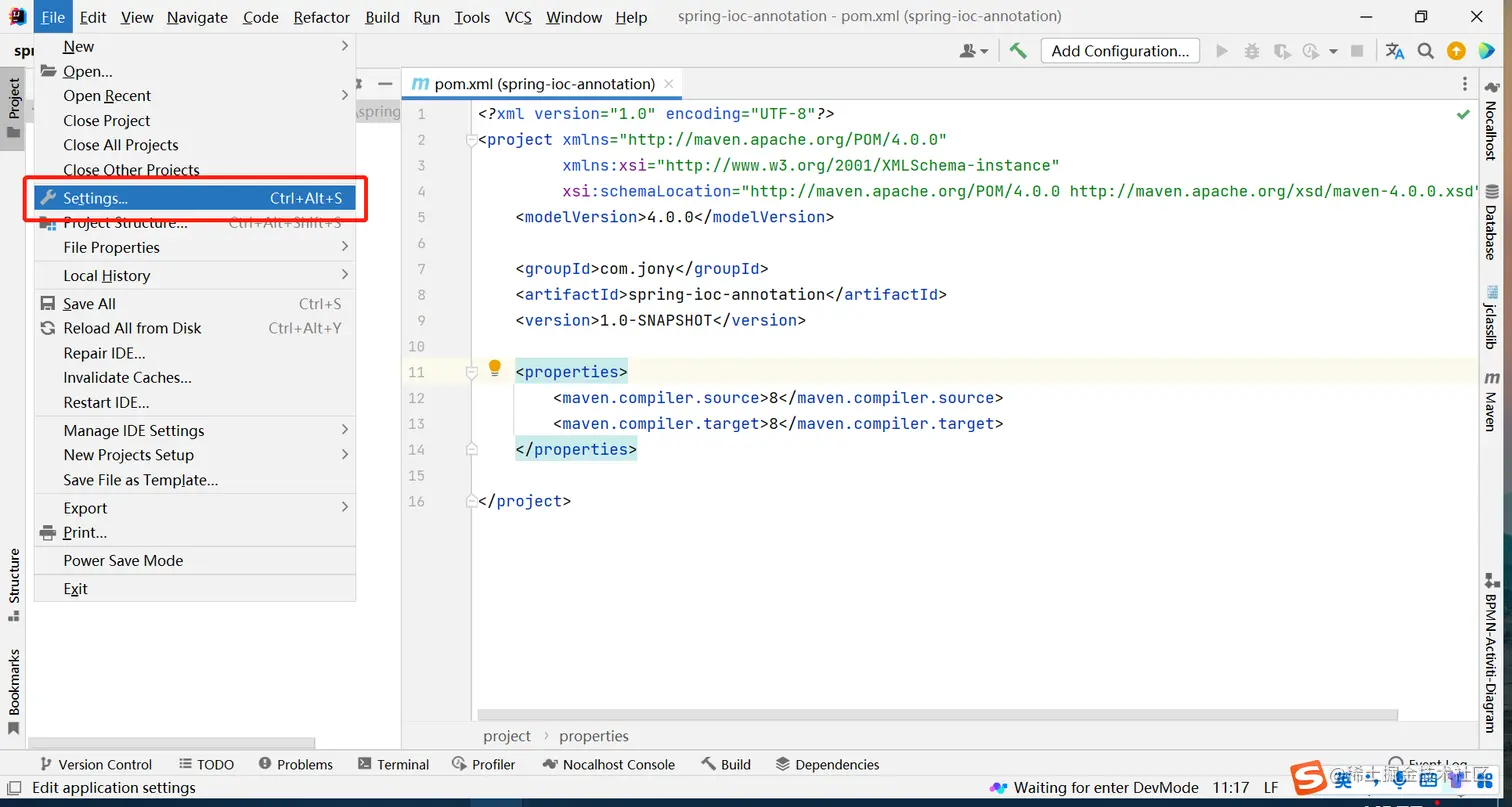Toggle the Project tool window
This screenshot has width=1512, height=807.
click(14, 108)
